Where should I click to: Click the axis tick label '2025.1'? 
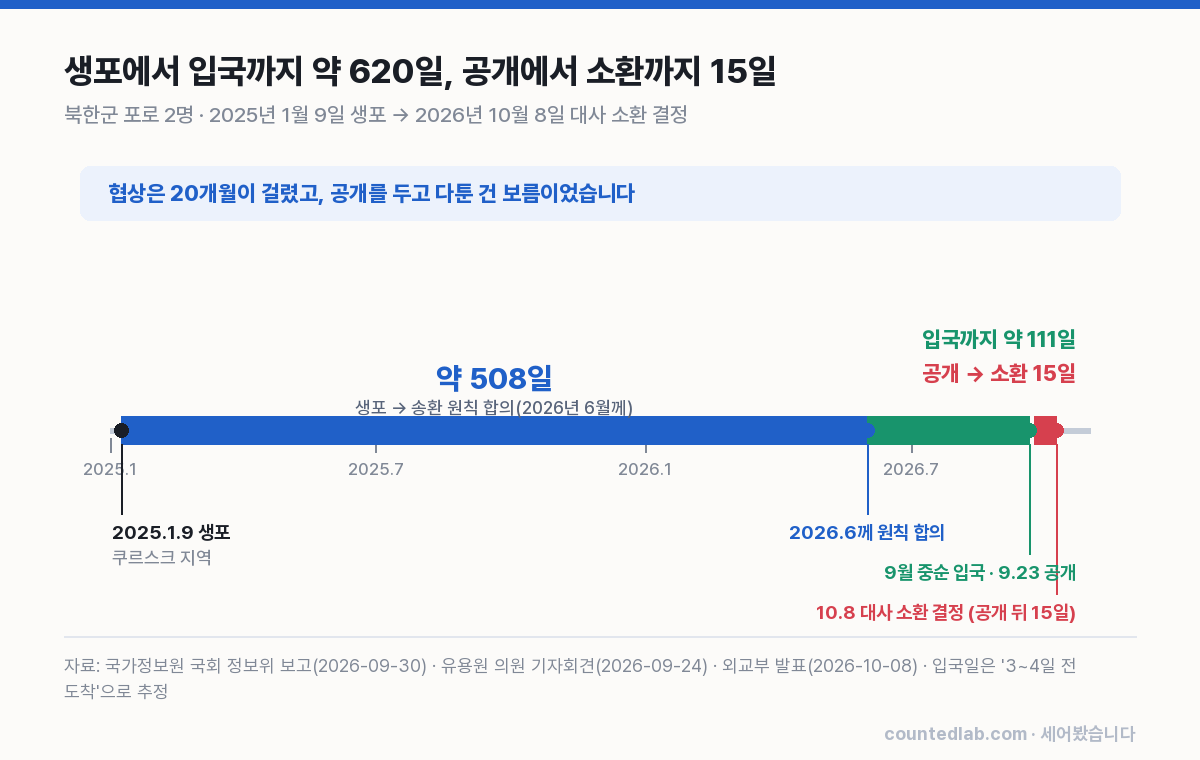(110, 469)
